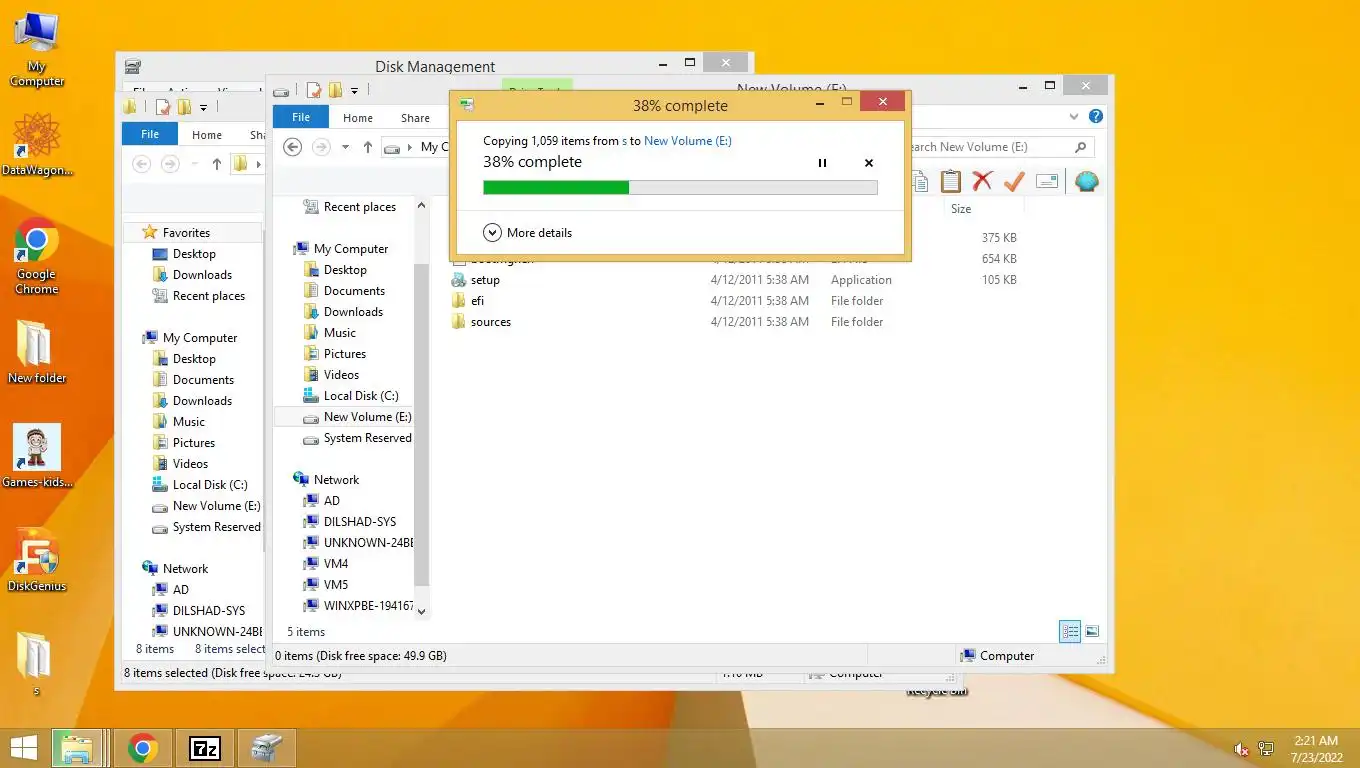Click the orange checkmark Properties icon

pos(1014,181)
